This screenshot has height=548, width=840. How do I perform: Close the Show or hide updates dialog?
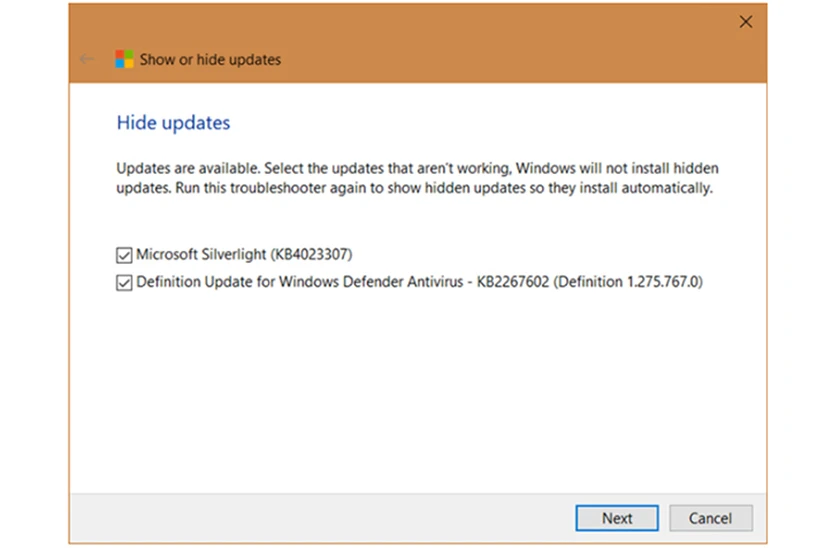point(746,22)
